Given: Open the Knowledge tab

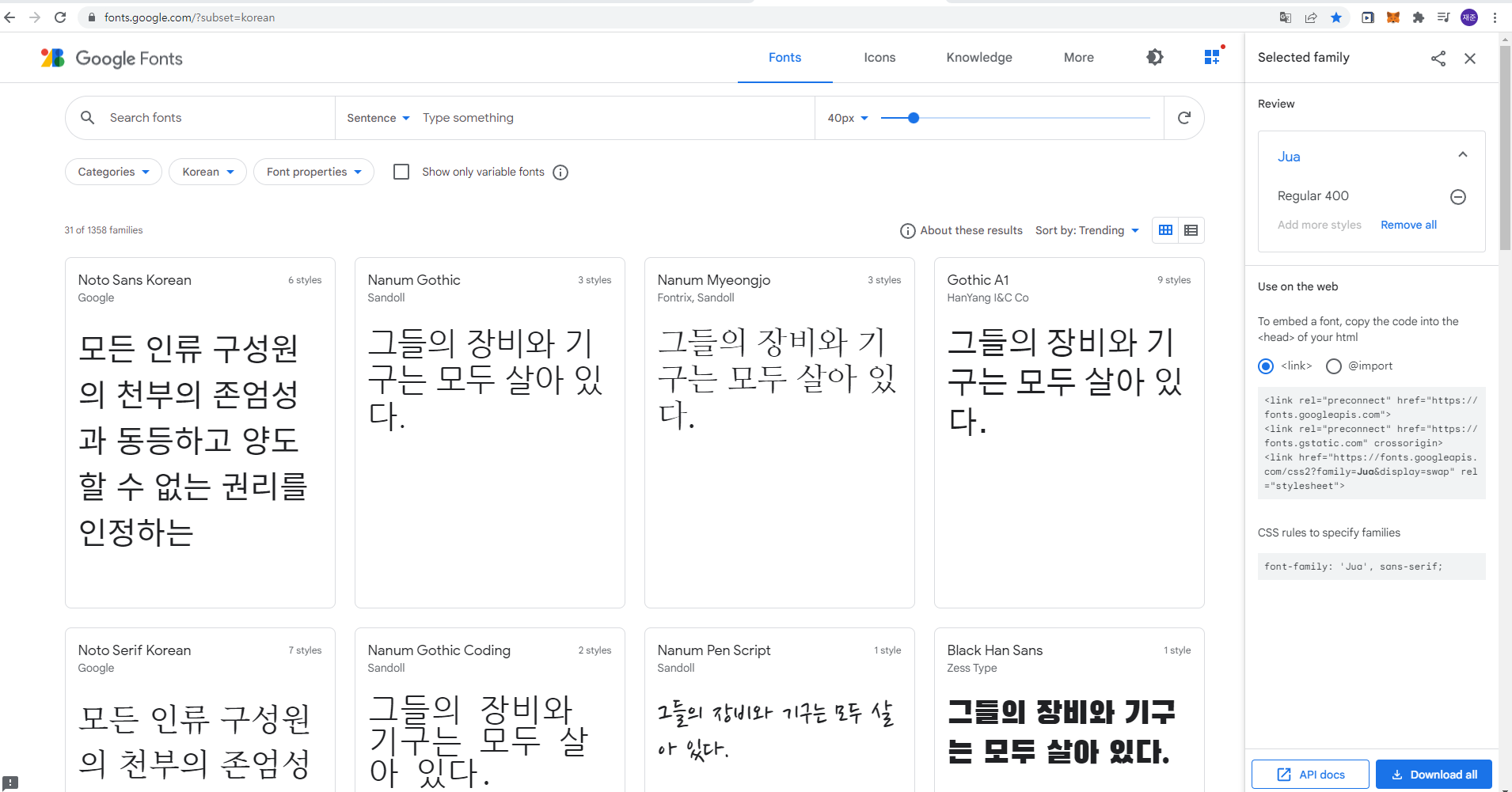Looking at the screenshot, I should 979,58.
